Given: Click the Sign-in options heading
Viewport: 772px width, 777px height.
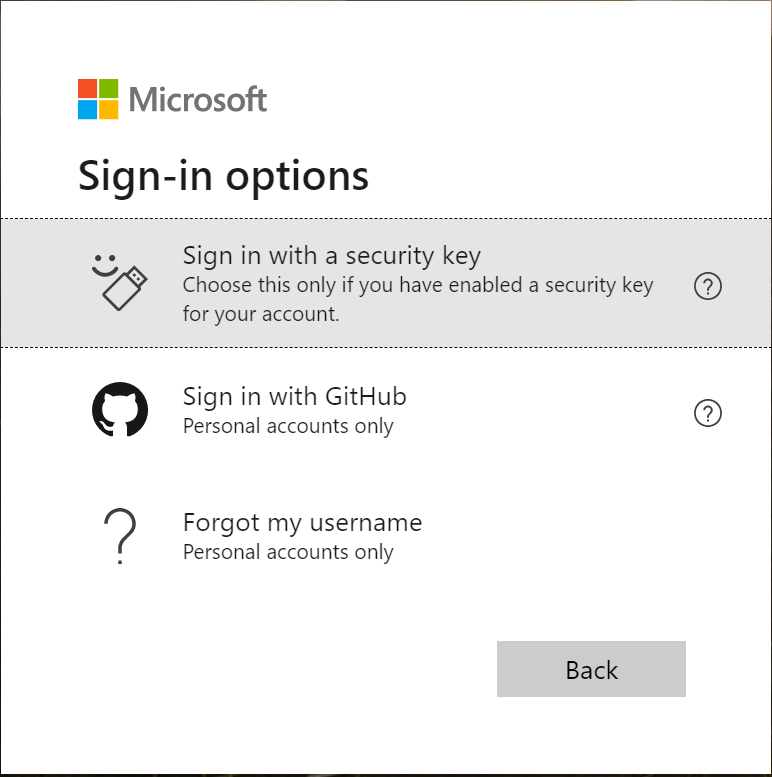Looking at the screenshot, I should tap(223, 176).
